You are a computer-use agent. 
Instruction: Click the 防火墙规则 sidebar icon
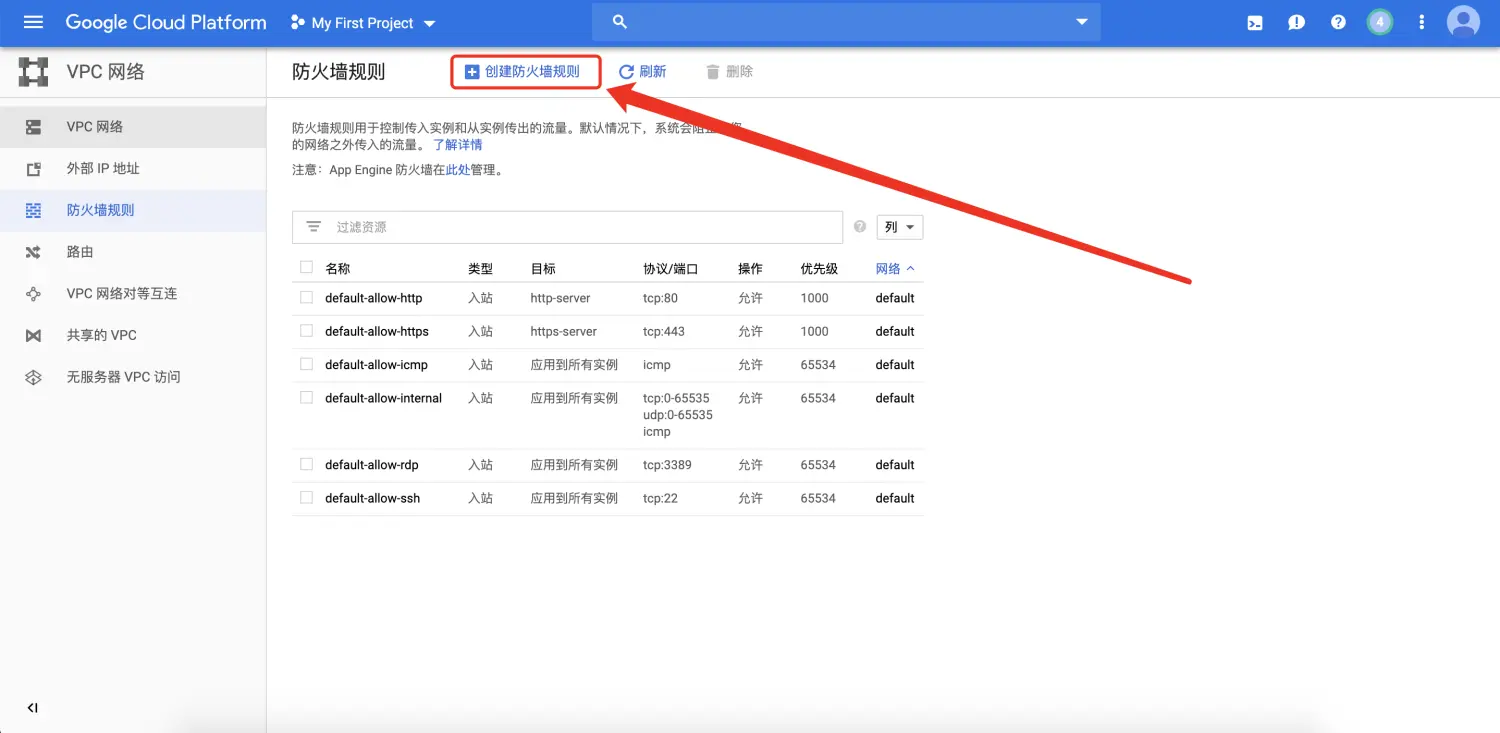[33, 210]
